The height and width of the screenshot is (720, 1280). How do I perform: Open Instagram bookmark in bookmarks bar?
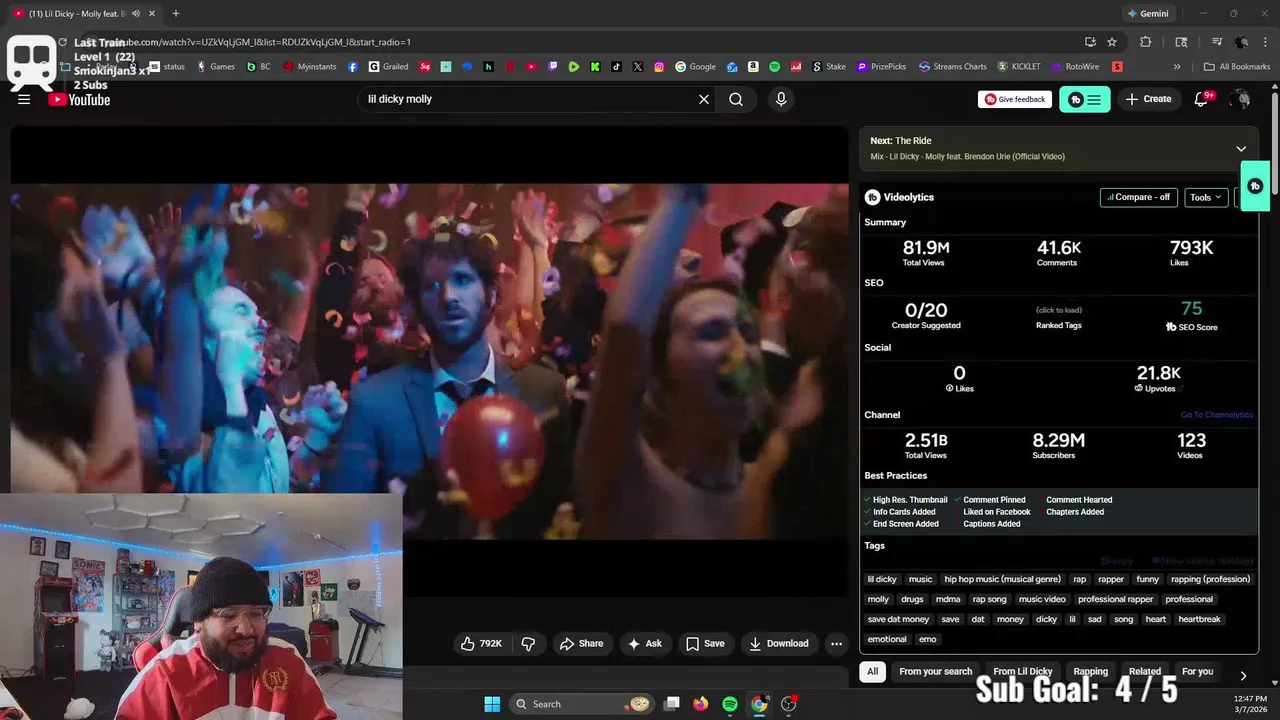point(659,67)
